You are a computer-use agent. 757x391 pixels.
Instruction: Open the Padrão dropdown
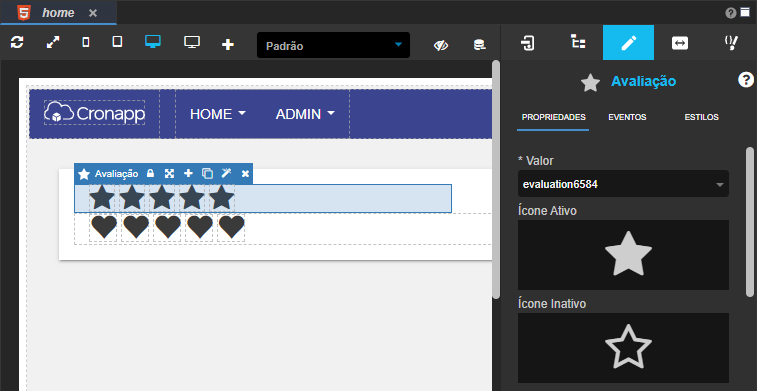(334, 45)
